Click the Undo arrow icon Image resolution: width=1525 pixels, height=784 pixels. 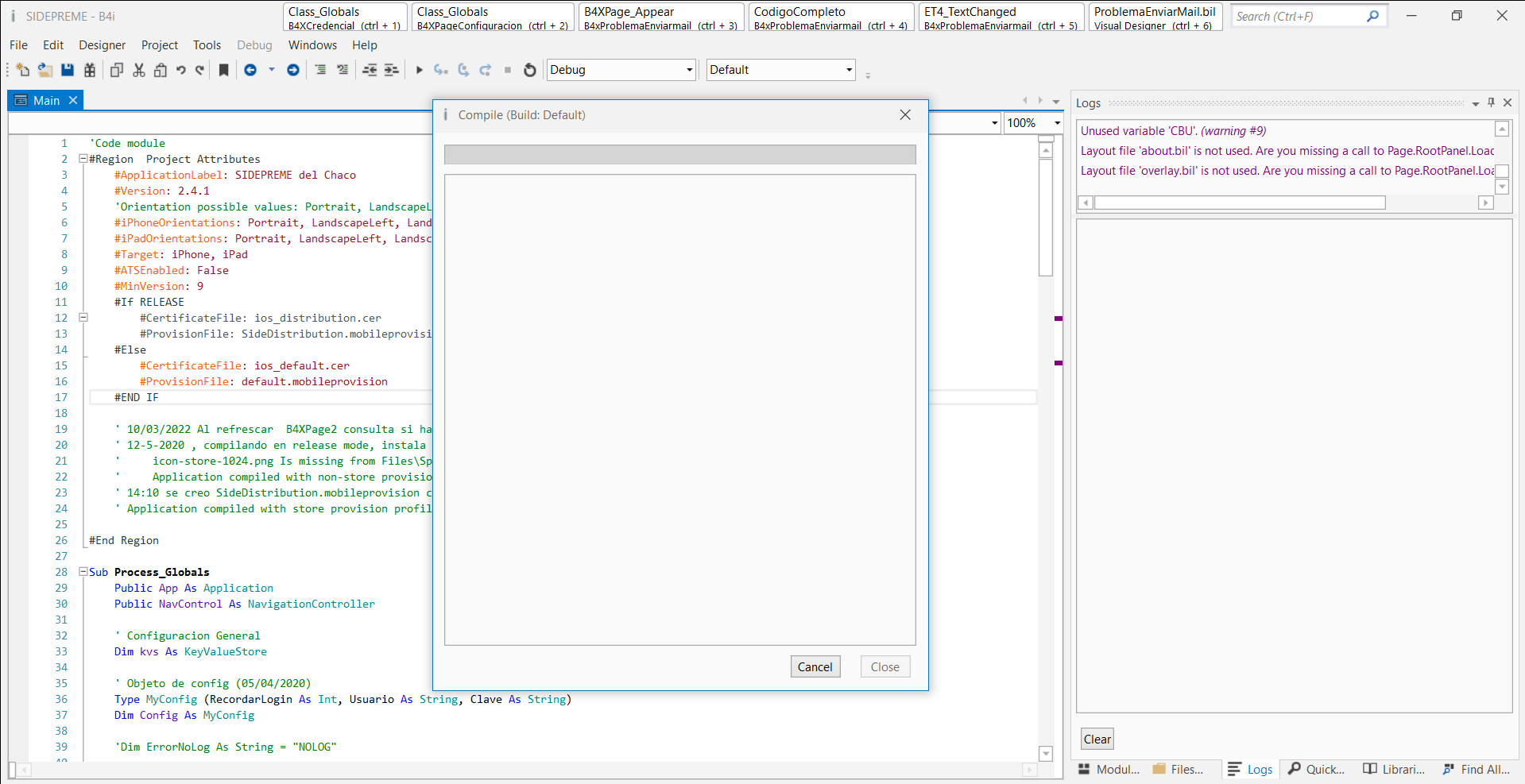[x=181, y=70]
